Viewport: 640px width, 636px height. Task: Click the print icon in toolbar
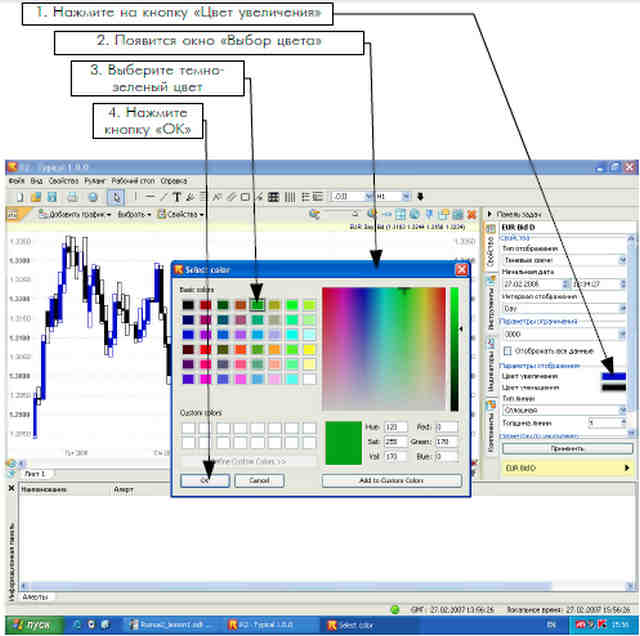[73, 197]
